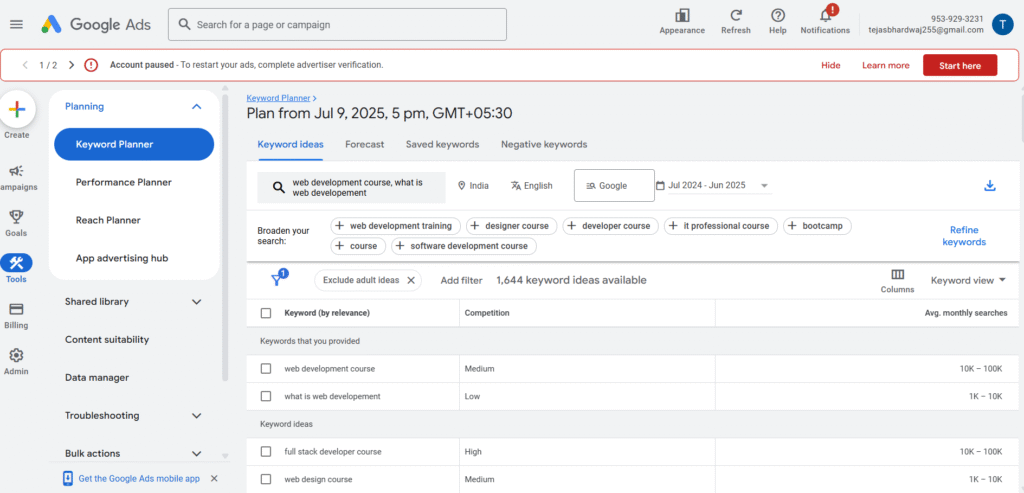Switch to the Keyword ideas tab
The image size is (1024, 493).
tap(290, 144)
